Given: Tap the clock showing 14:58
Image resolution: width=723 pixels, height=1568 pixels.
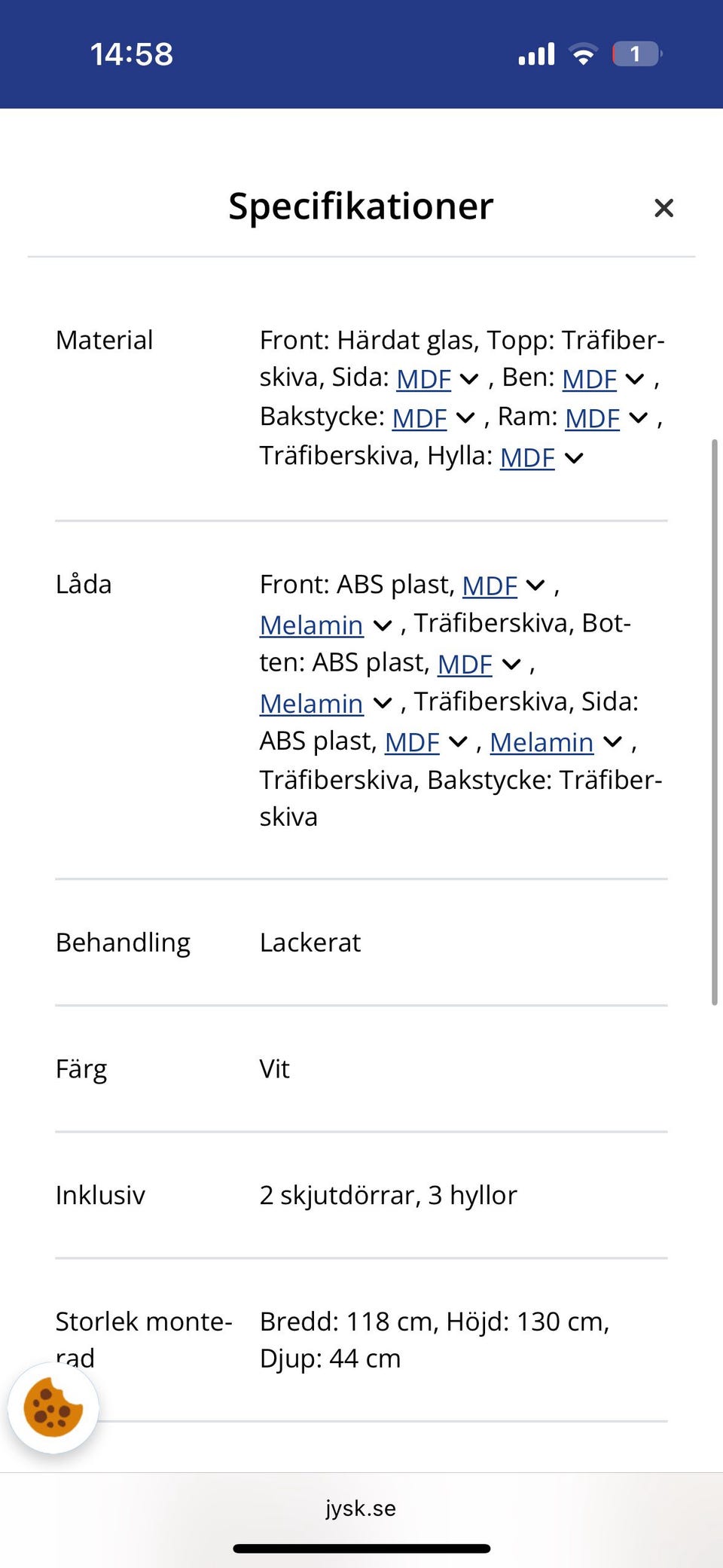Looking at the screenshot, I should pos(132,54).
